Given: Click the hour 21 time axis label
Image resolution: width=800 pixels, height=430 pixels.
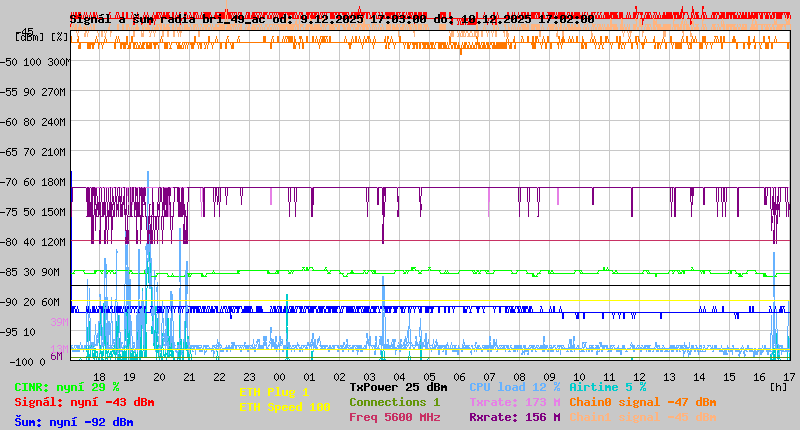Looking at the screenshot, I should tap(189, 377).
